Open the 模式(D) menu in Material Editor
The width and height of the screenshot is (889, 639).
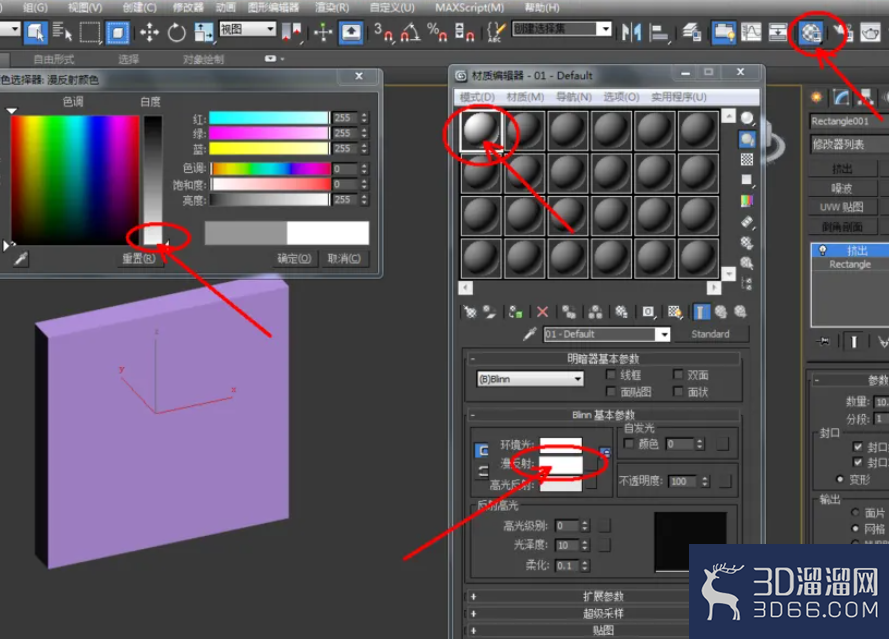click(477, 97)
